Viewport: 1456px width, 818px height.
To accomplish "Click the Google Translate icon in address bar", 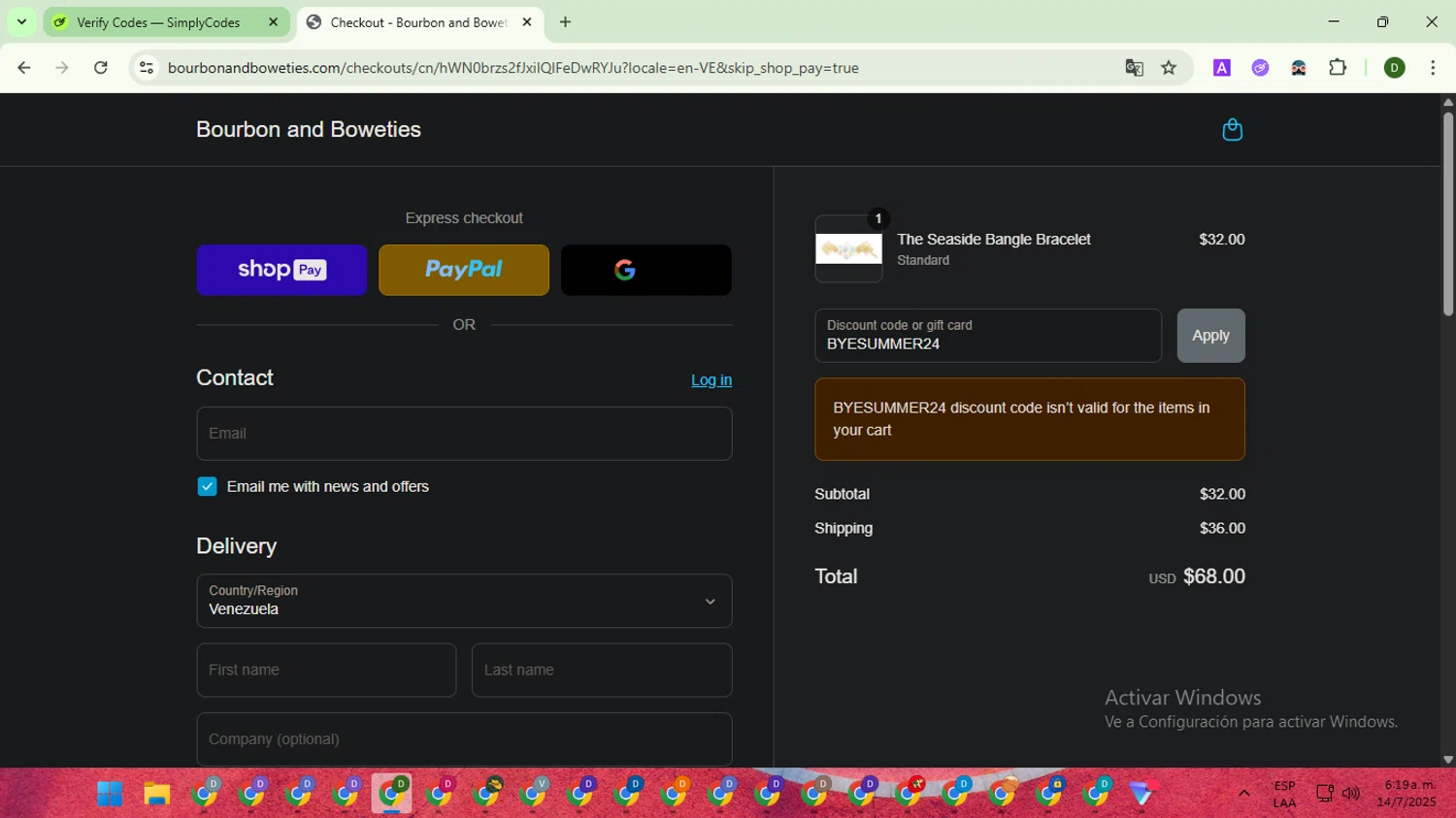I will 1134,68.
